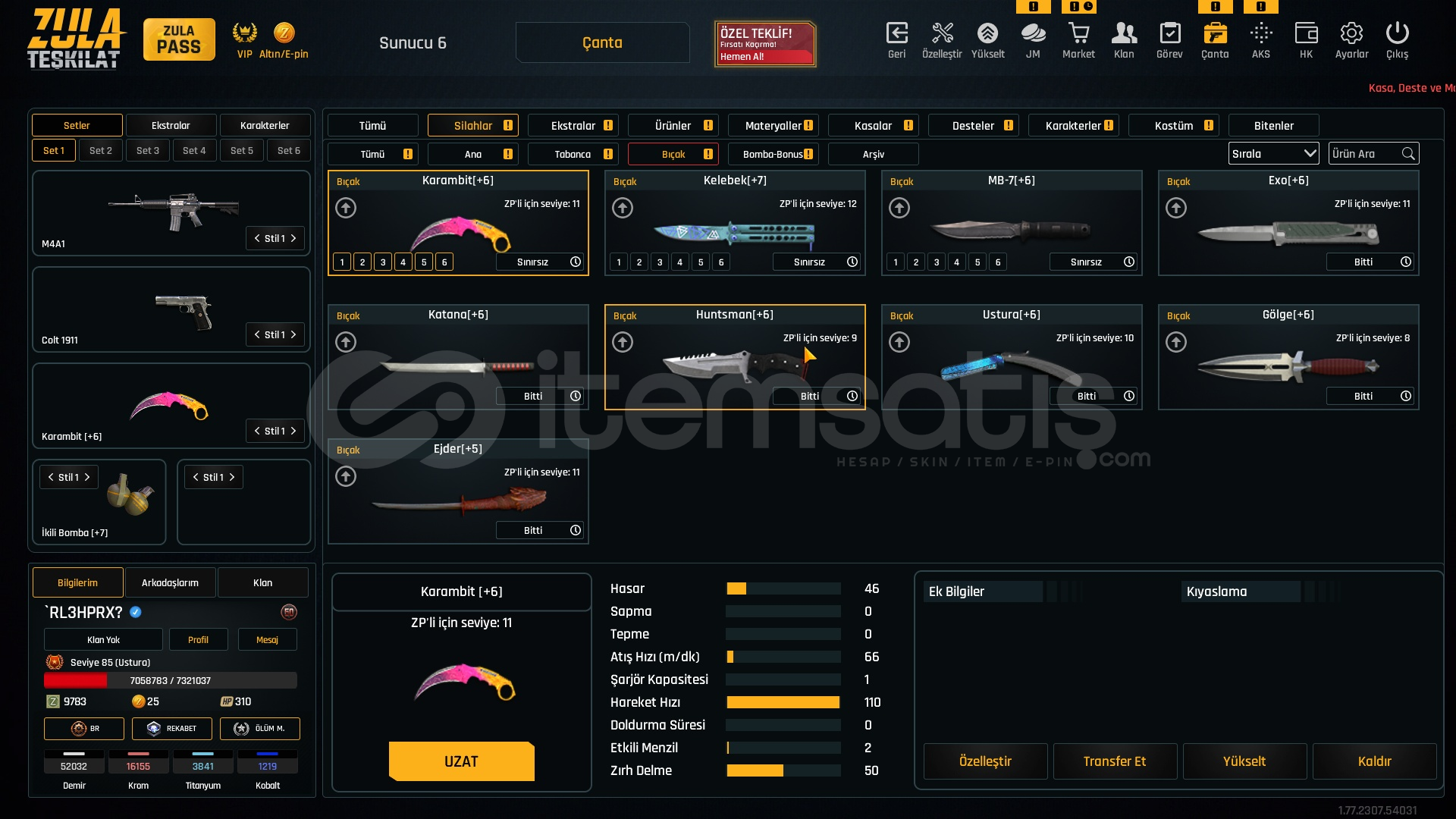The image size is (1456, 819).
Task: Toggle set slot 5 on Kelebek[+7] card
Action: click(x=701, y=262)
